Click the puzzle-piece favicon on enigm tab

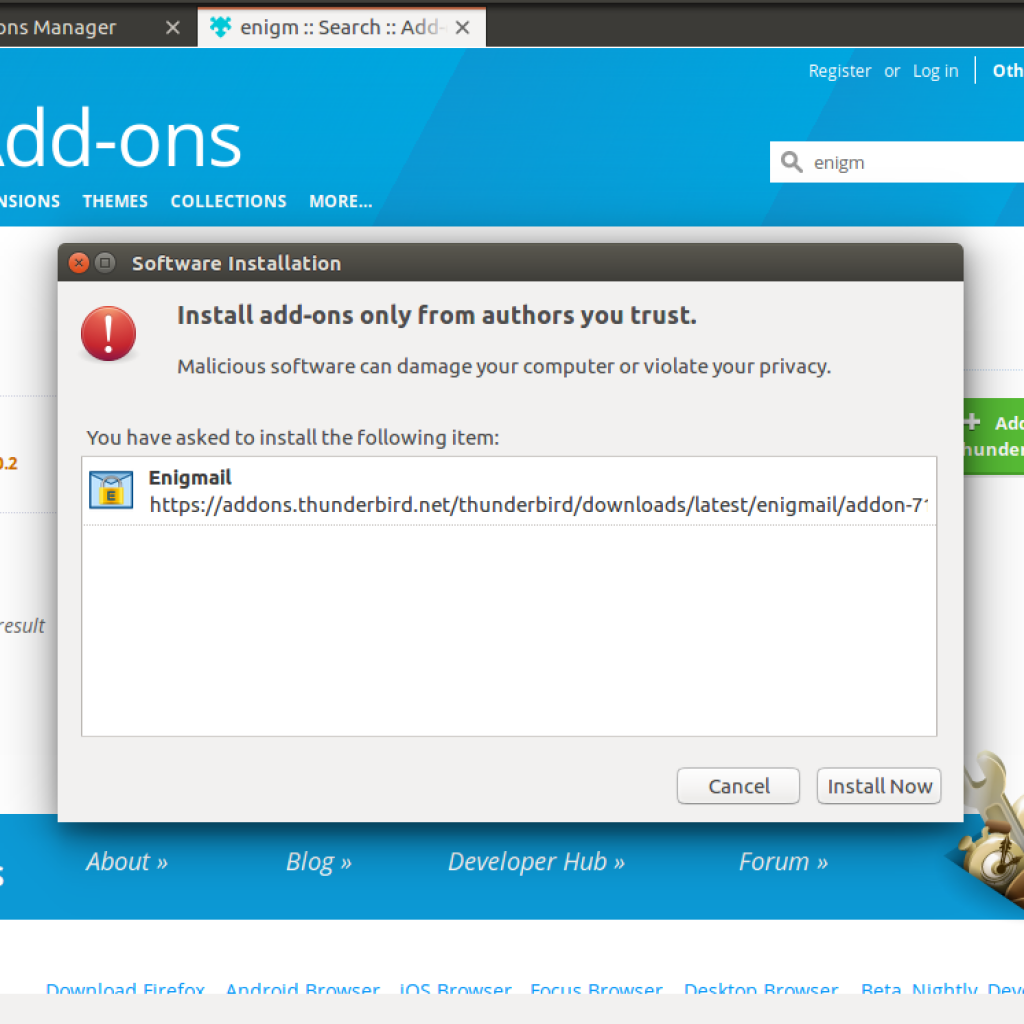point(221,27)
